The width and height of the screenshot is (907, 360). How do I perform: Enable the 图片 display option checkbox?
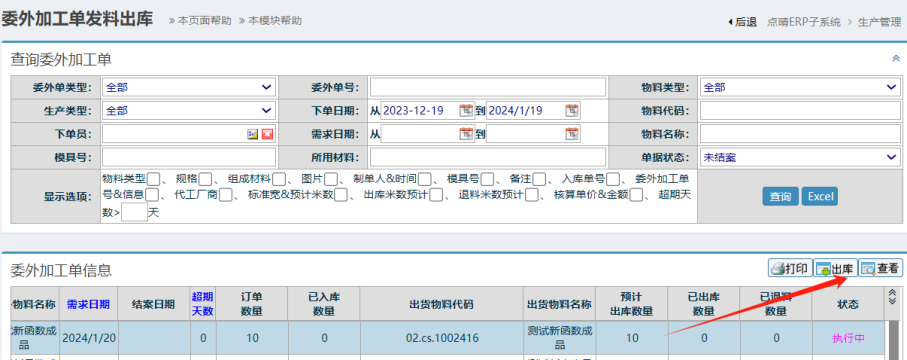click(331, 178)
